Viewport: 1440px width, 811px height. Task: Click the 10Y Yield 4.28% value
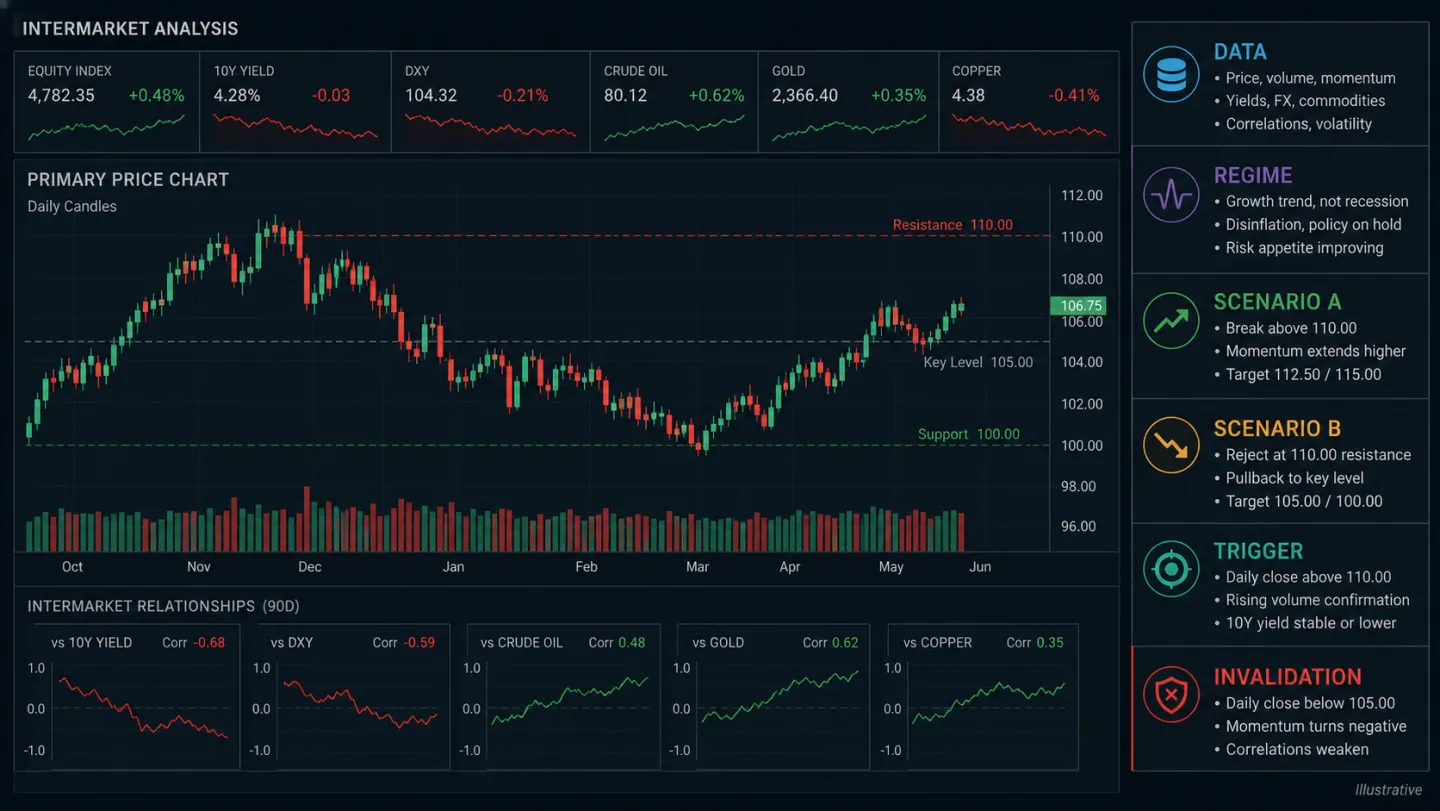pyautogui.click(x=237, y=96)
